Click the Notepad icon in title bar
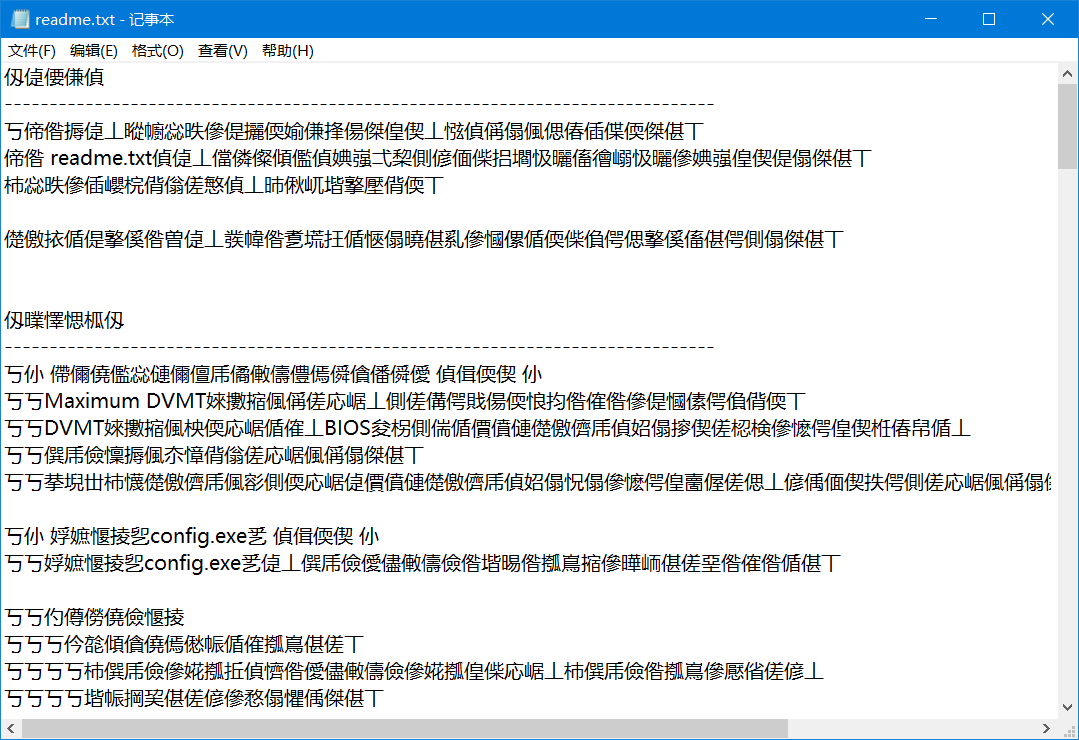1079x740 pixels. click(20, 19)
